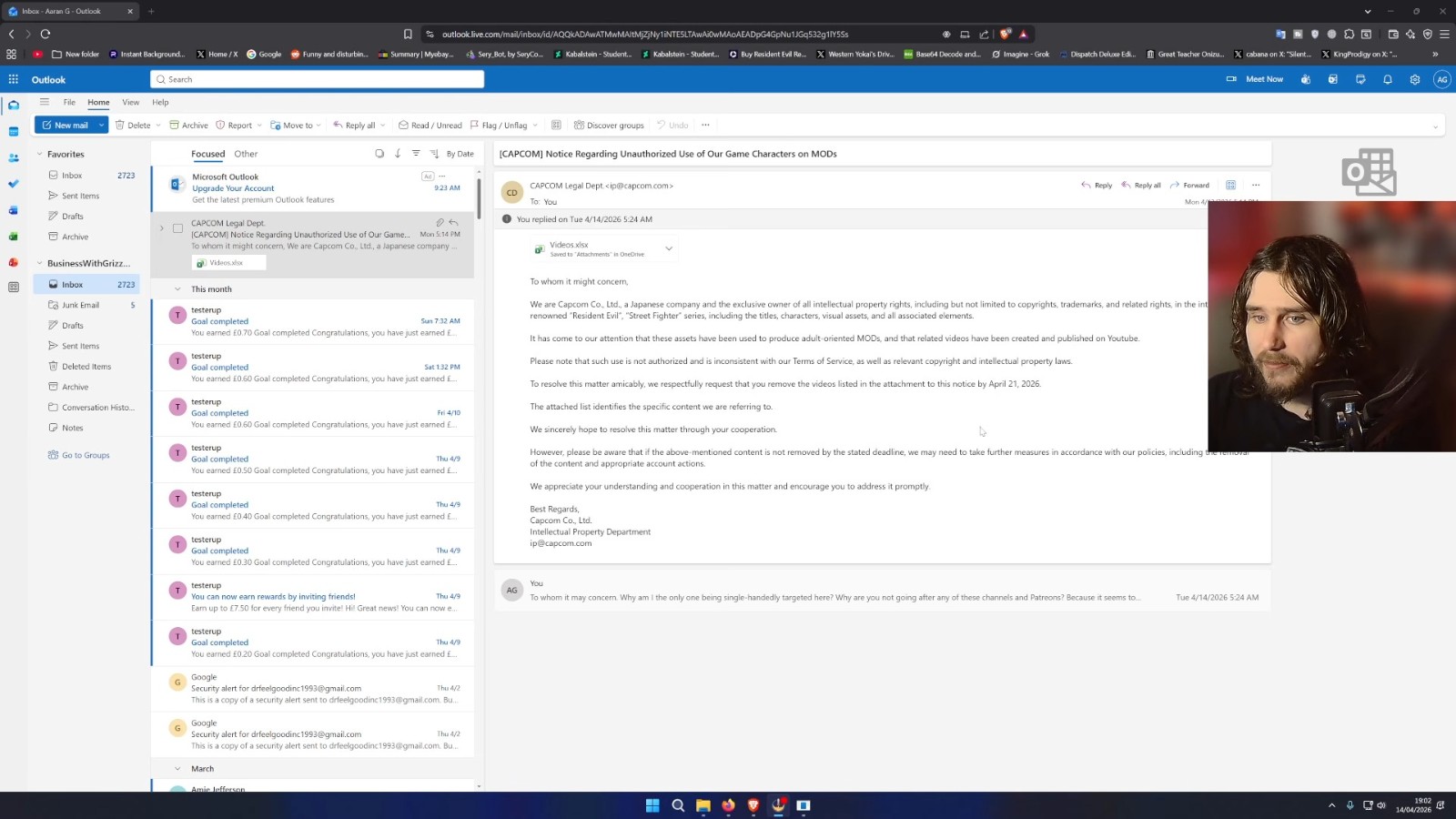
Task: Toggle the Read / Unread status
Action: pyautogui.click(x=430, y=126)
